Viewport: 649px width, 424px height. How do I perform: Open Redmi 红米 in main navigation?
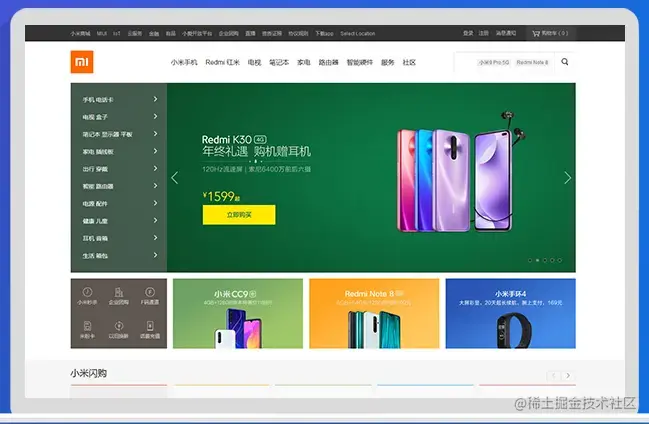tap(222, 62)
